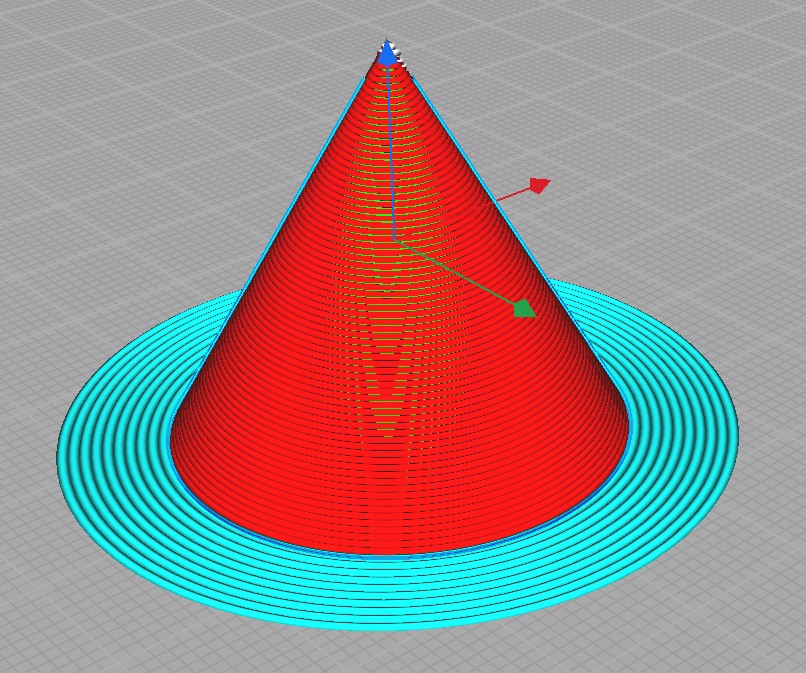Select the green Y-axis arrowhead
Image resolution: width=806 pixels, height=673 pixels.
524,308
